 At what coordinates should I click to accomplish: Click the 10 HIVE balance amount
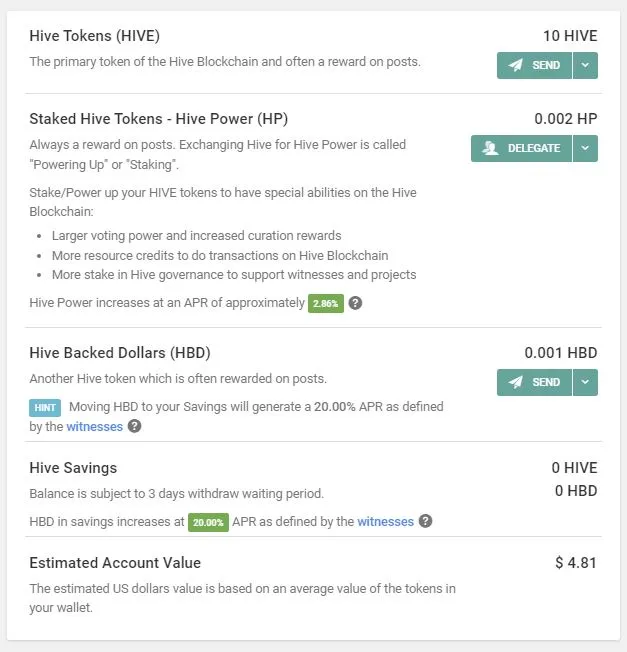click(x=570, y=36)
